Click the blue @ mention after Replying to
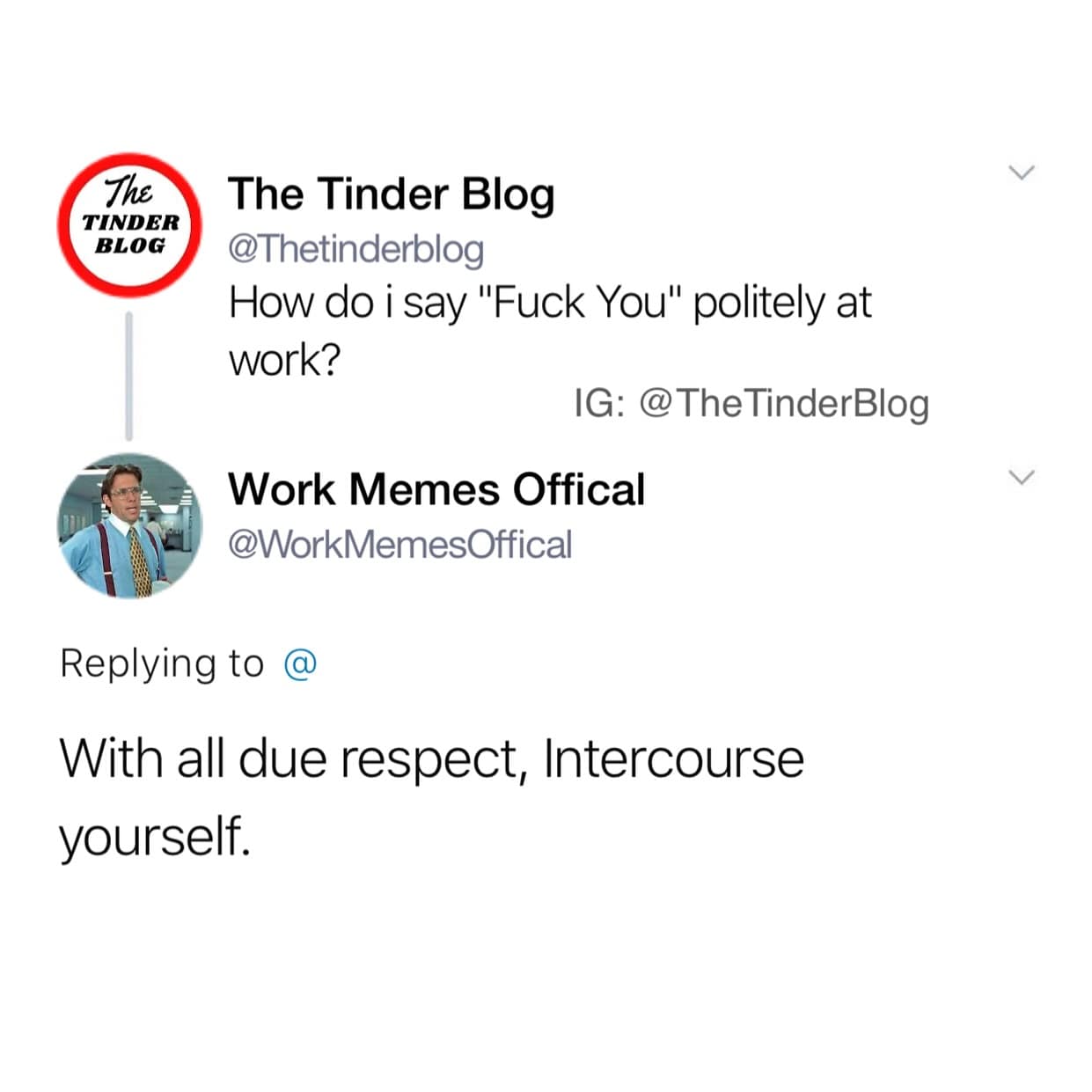1092x1092 pixels. coord(300,663)
